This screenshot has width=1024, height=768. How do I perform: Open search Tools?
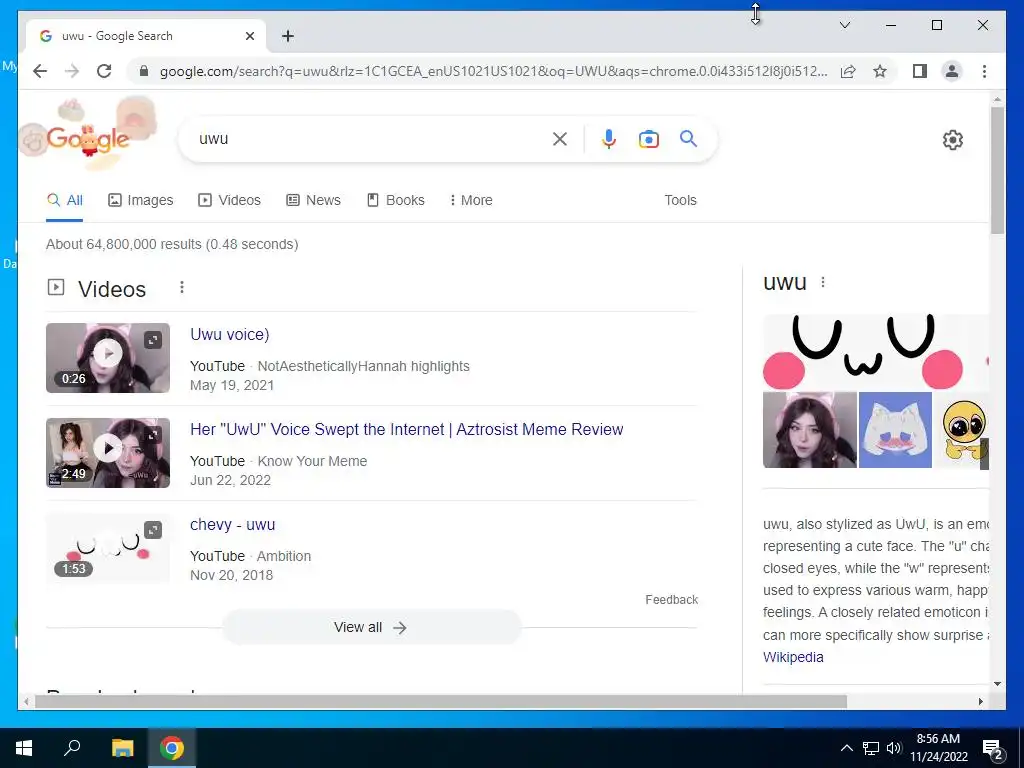(680, 200)
